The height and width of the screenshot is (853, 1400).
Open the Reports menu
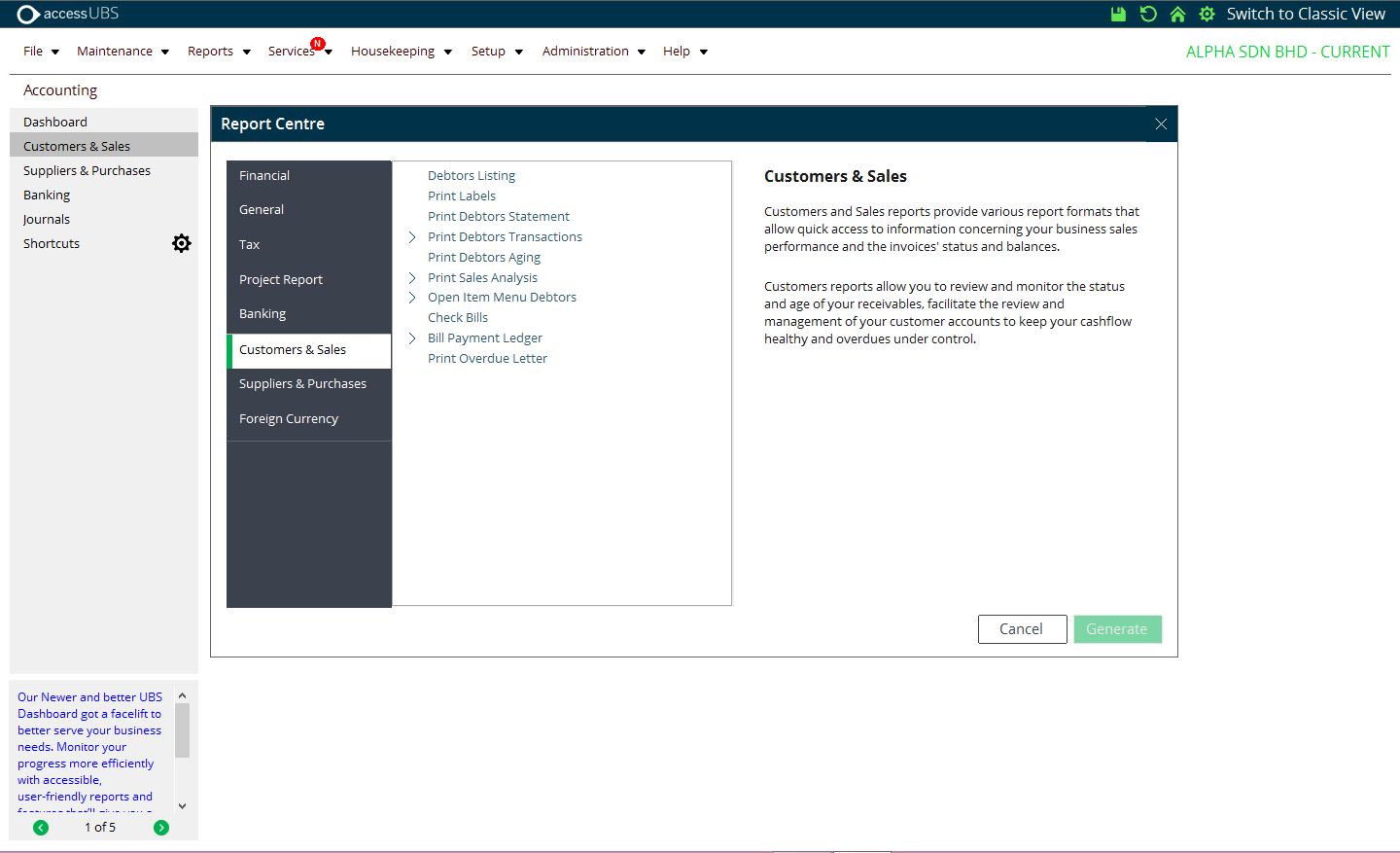(x=219, y=52)
